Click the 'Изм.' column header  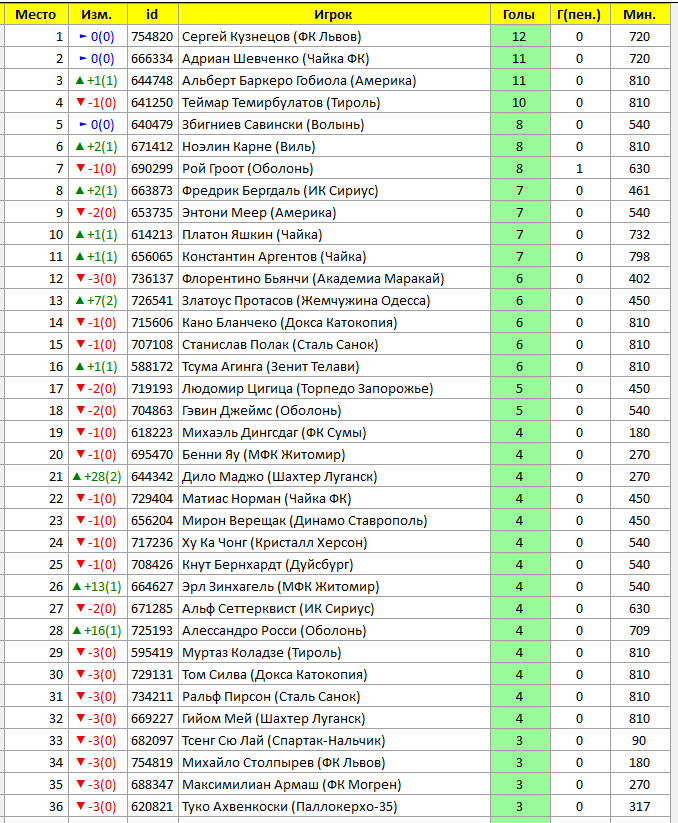click(98, 15)
